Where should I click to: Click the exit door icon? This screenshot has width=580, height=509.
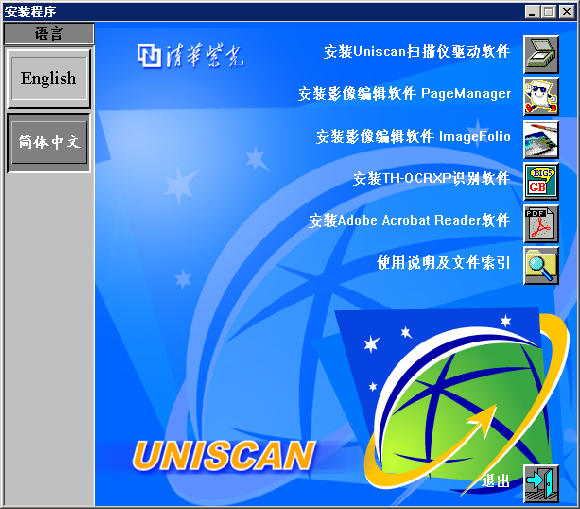(541, 483)
